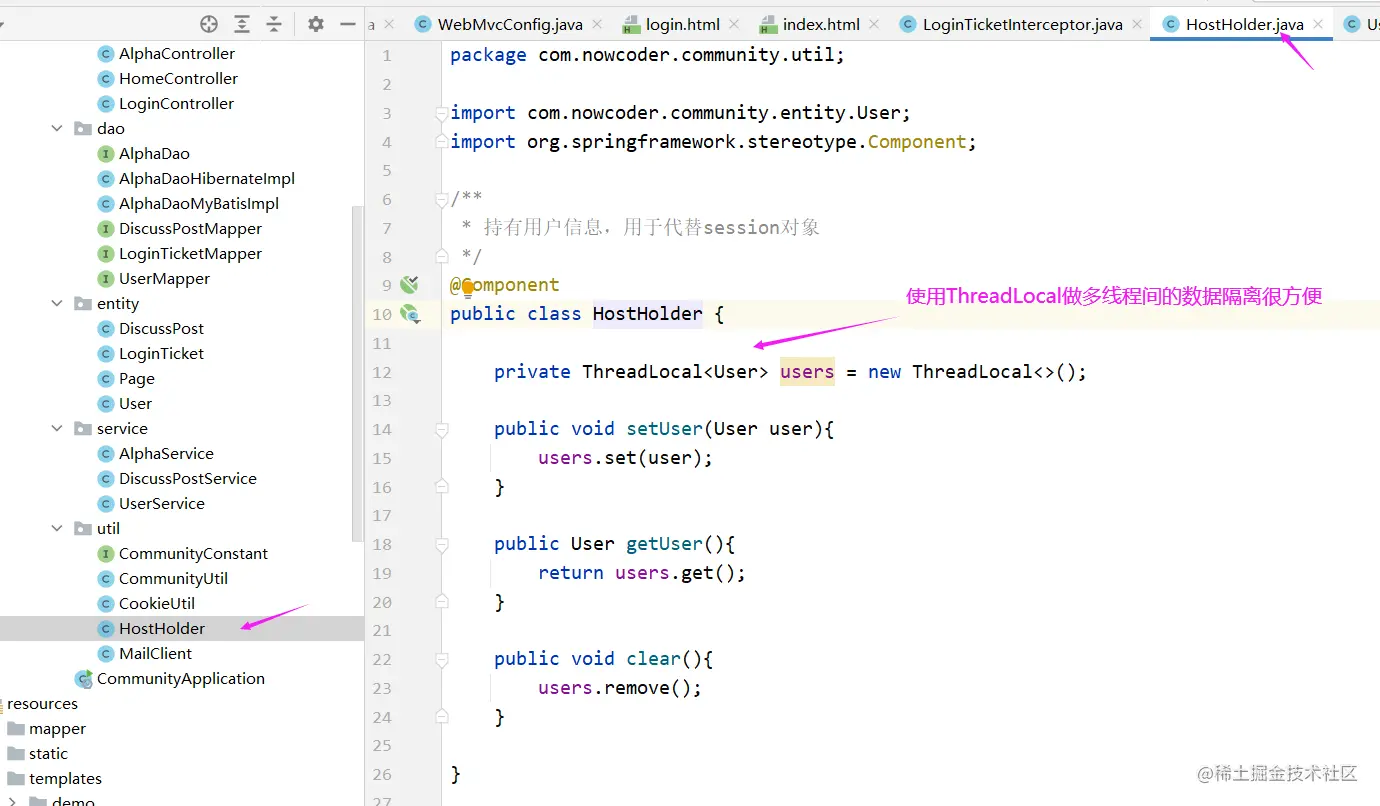
Task: Collapse the entity package folder
Action: [57, 303]
